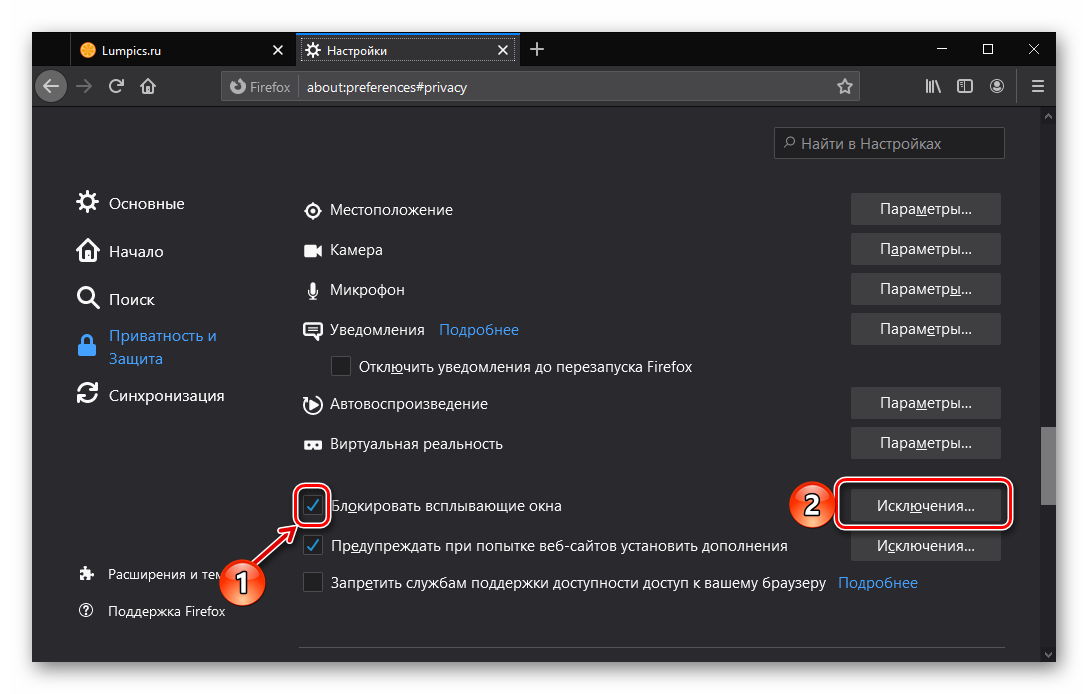Open the Поиск settings category
Screen dimensions: 1088x694
pos(116,299)
